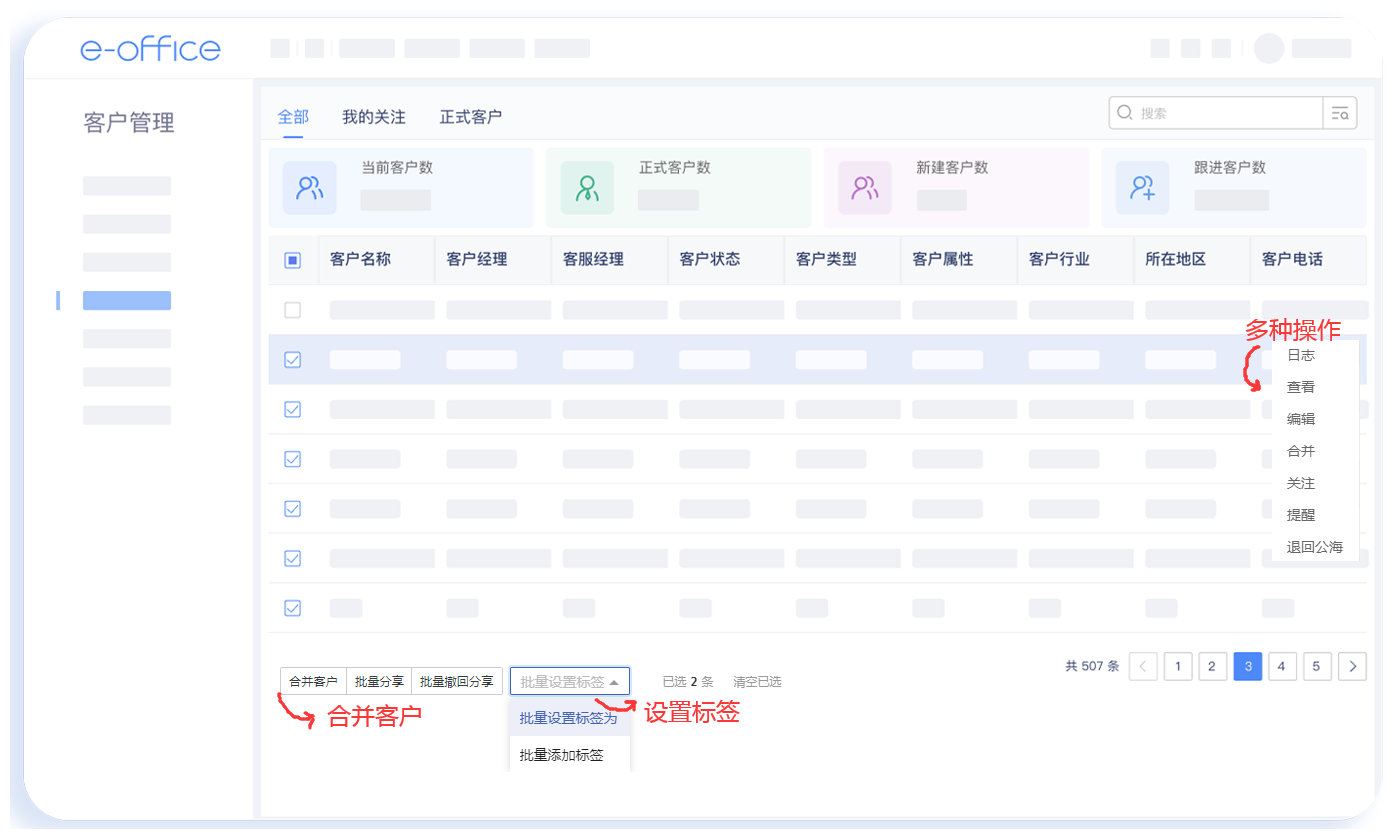Go to the previous page arrow
Image resolution: width=1391 pixels, height=831 pixels.
[x=1143, y=666]
